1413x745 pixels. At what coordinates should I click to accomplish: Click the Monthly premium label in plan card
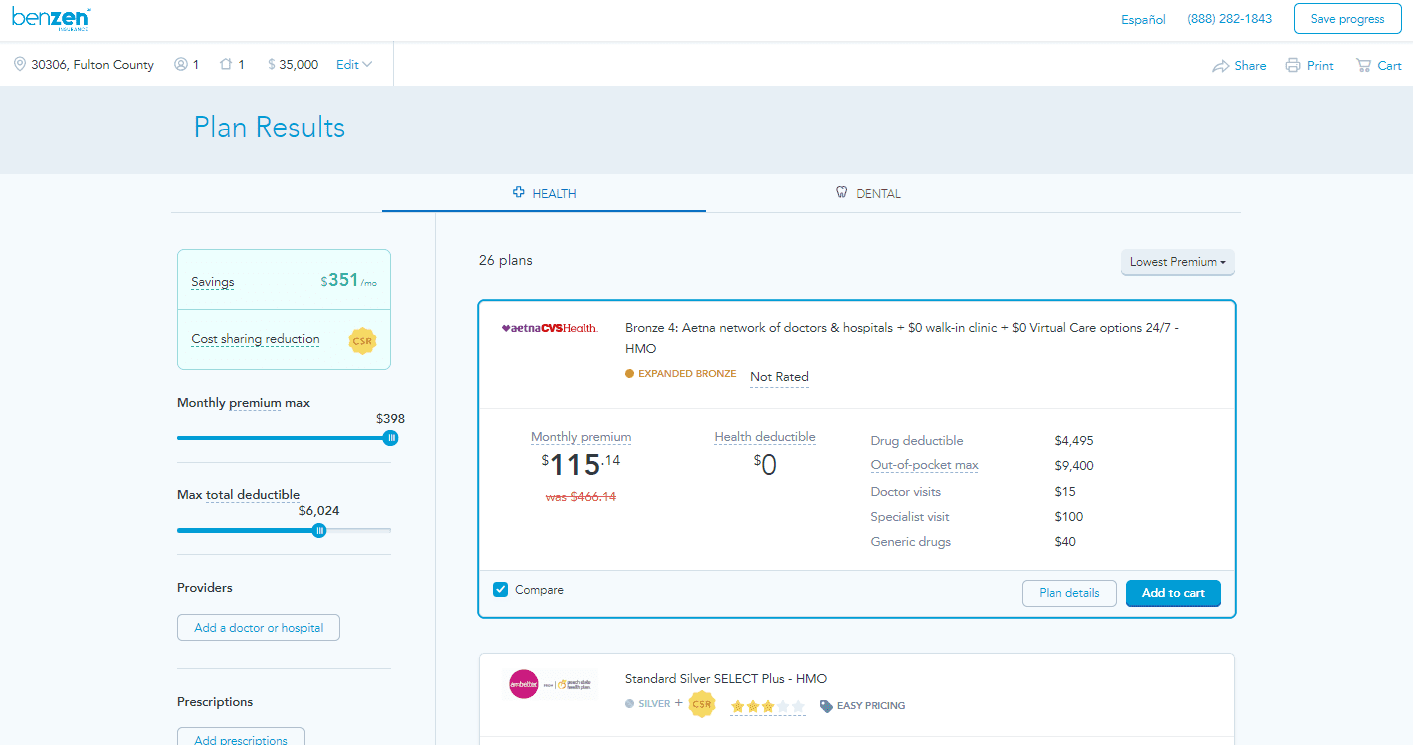coord(581,437)
